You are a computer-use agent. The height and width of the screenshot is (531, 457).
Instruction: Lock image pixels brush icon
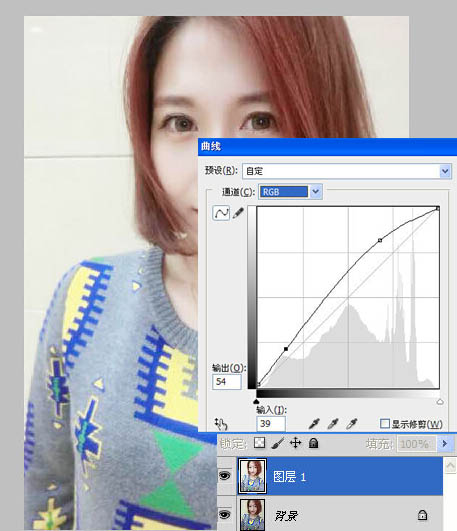coord(278,443)
